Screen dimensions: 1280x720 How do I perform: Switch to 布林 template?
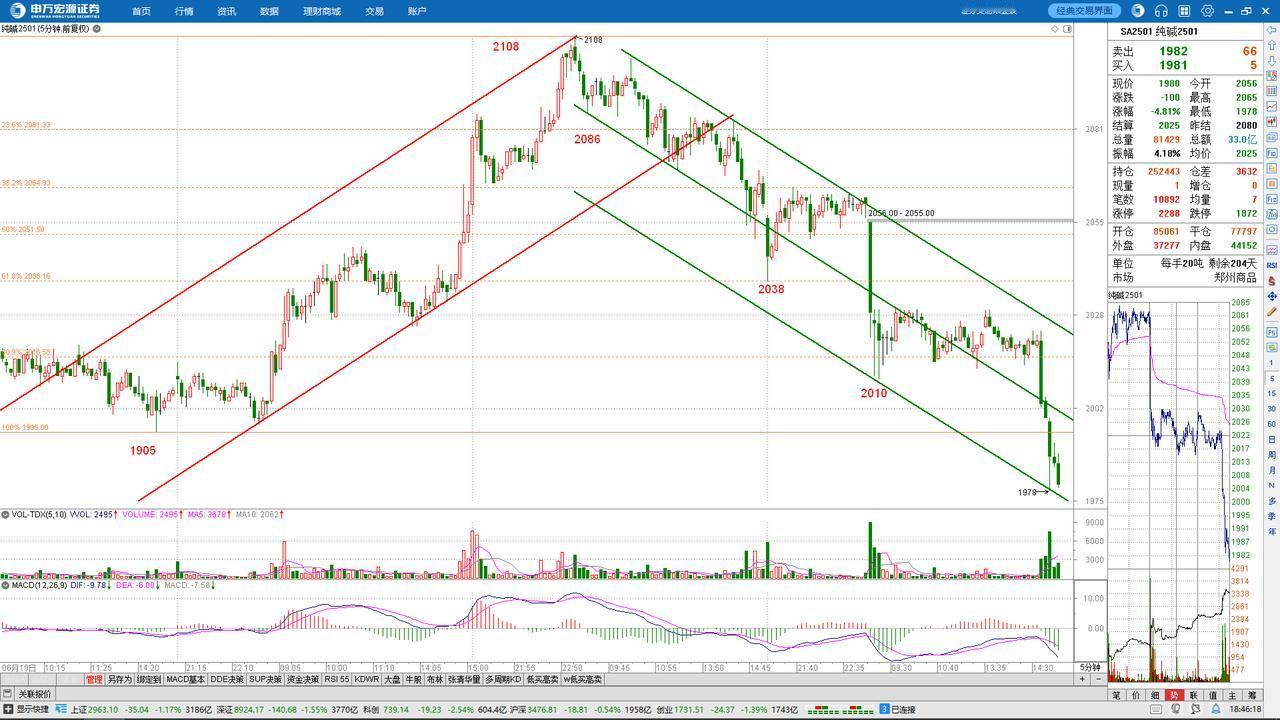tap(435, 679)
